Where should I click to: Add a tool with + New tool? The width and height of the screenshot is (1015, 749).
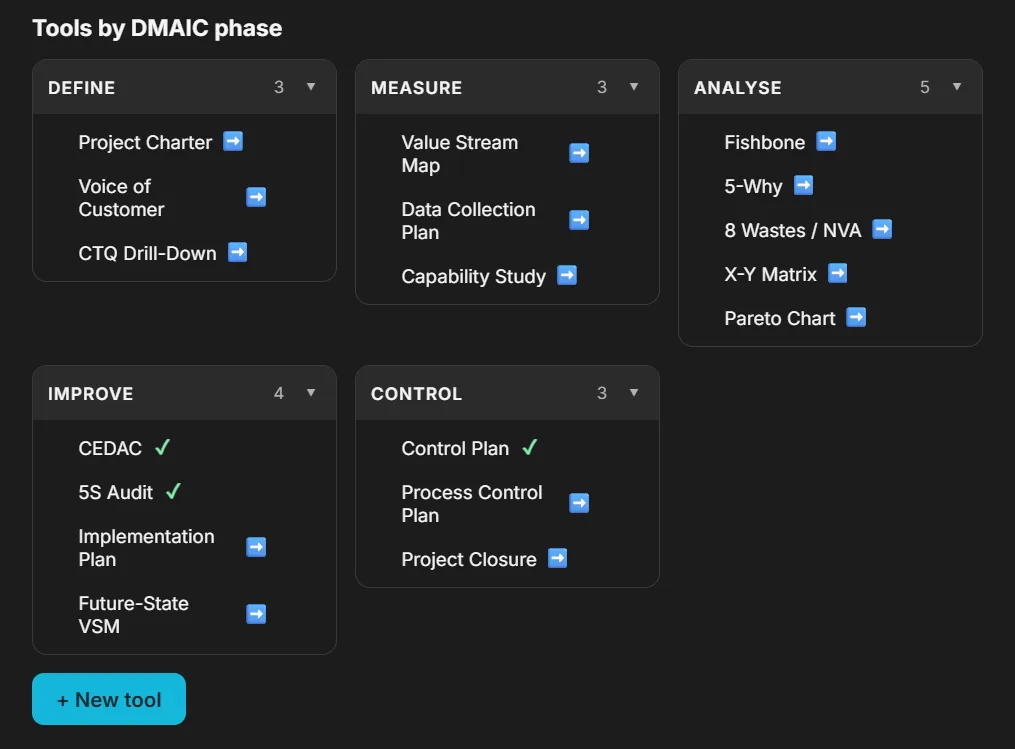click(109, 699)
